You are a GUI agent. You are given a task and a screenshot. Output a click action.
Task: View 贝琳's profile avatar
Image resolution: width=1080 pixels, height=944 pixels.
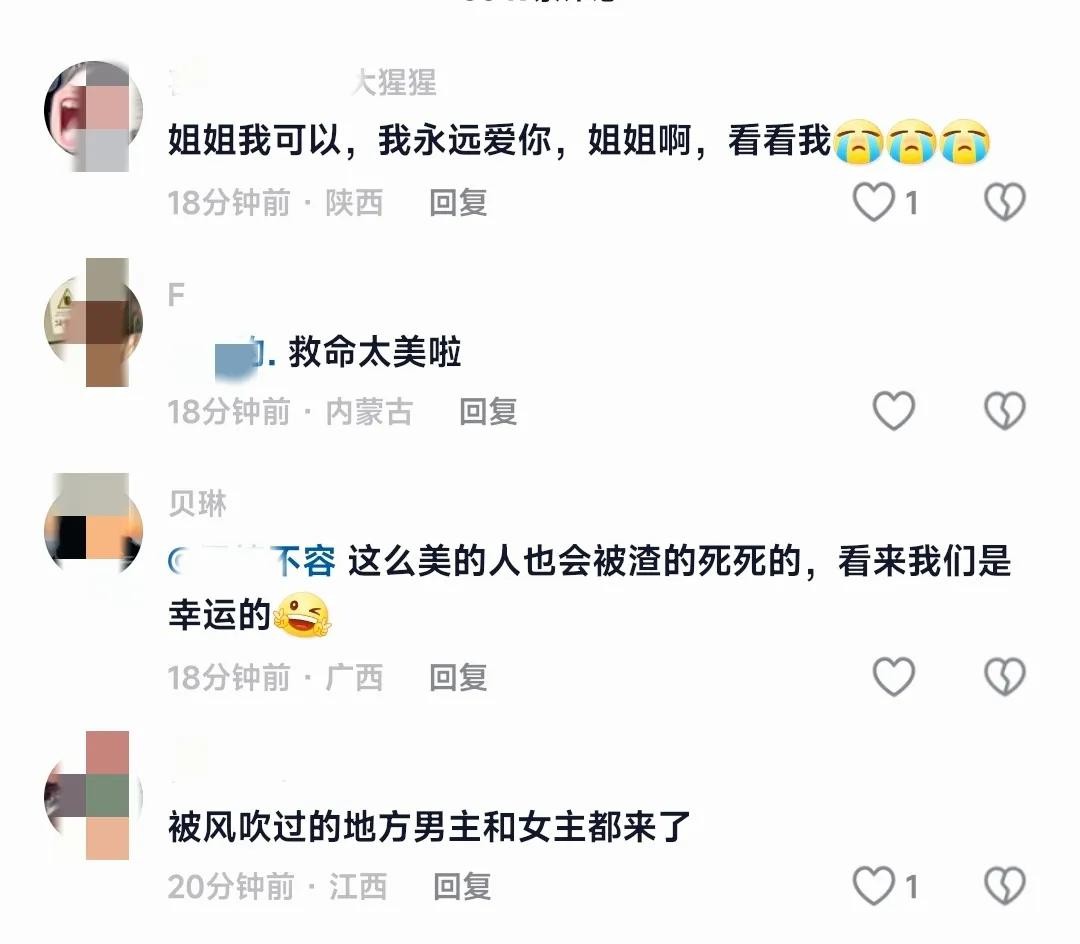point(93,530)
